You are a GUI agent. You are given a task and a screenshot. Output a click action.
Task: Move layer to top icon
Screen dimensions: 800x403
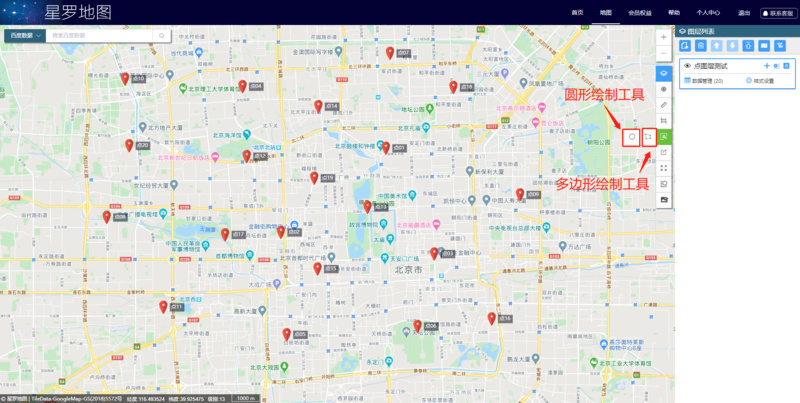coord(748,46)
